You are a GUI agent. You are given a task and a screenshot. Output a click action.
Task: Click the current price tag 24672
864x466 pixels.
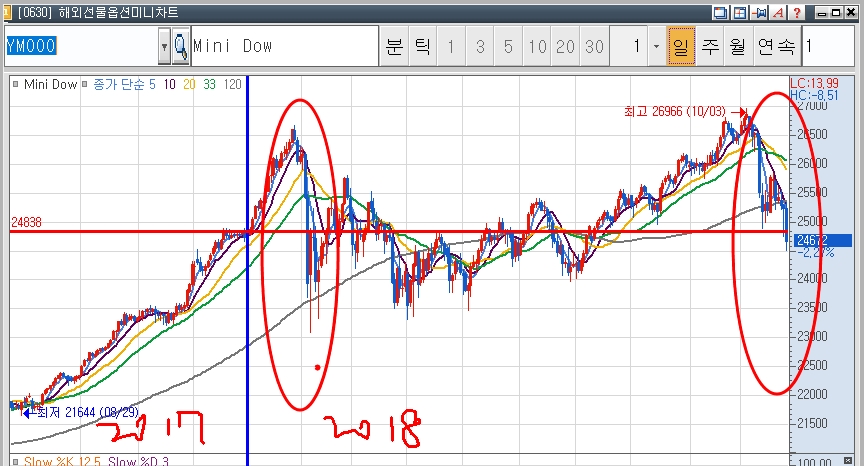tap(823, 240)
